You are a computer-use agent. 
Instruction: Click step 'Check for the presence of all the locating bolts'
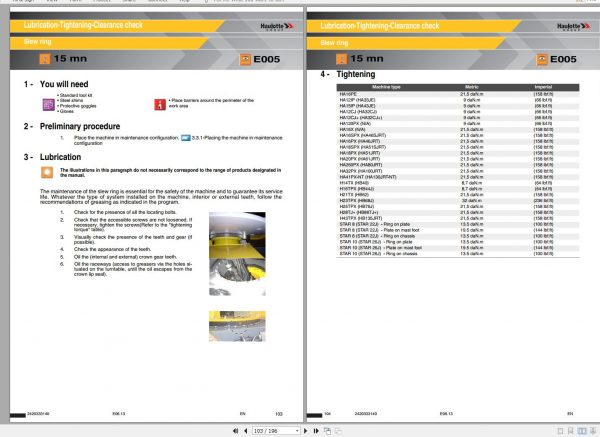125,212
